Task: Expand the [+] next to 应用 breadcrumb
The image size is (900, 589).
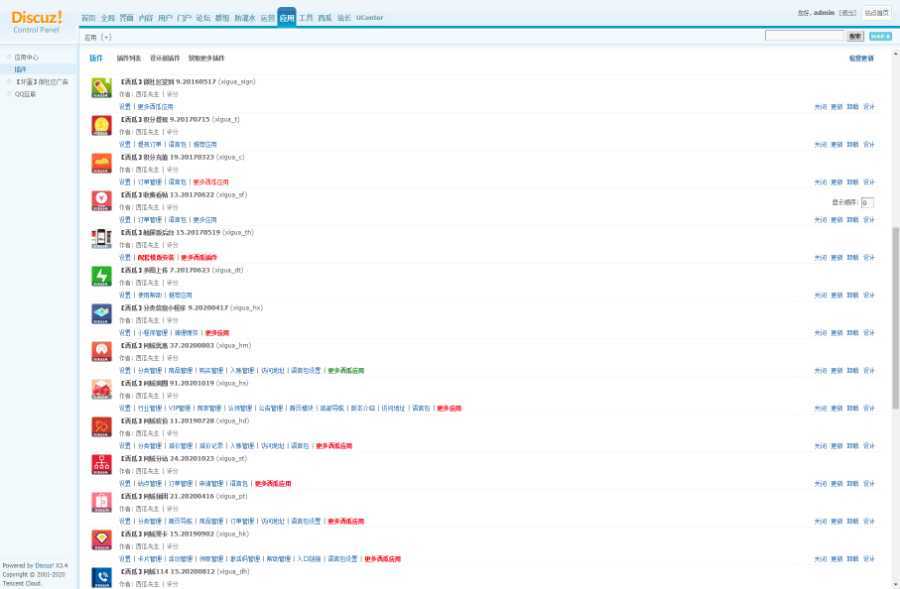Action: coord(106,37)
